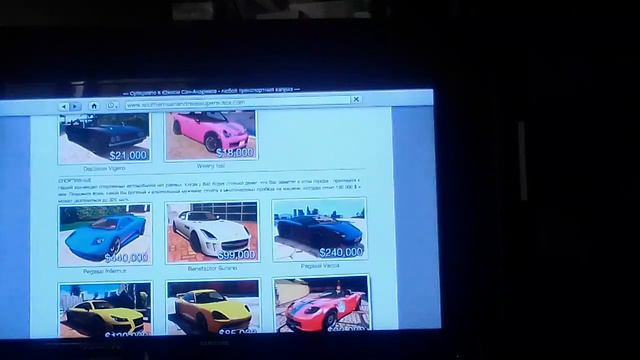This screenshot has width=640, height=360.
Task: Select the $21,000 Declasse Vigero car
Action: point(104,138)
